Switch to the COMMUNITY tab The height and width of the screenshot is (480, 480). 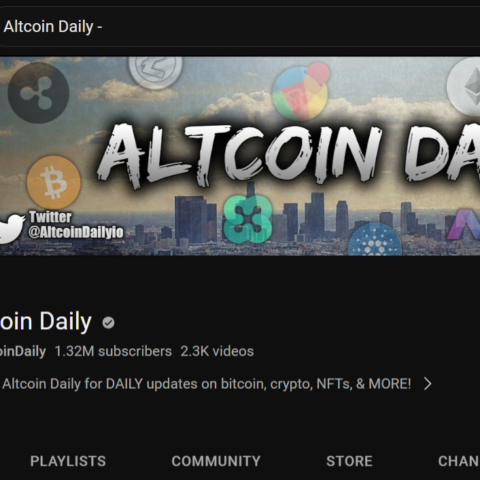[x=216, y=461]
